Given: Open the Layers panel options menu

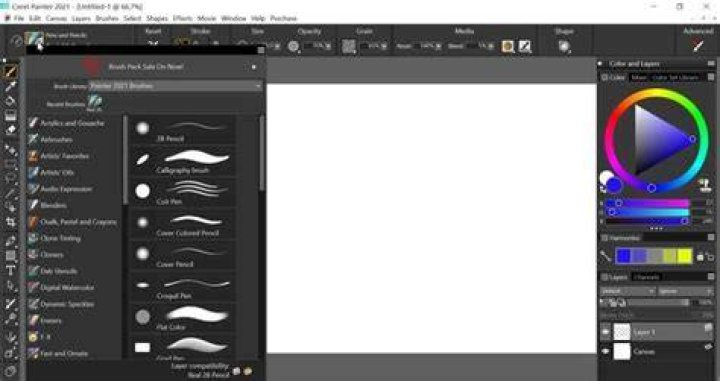Looking at the screenshot, I should coord(711,277).
